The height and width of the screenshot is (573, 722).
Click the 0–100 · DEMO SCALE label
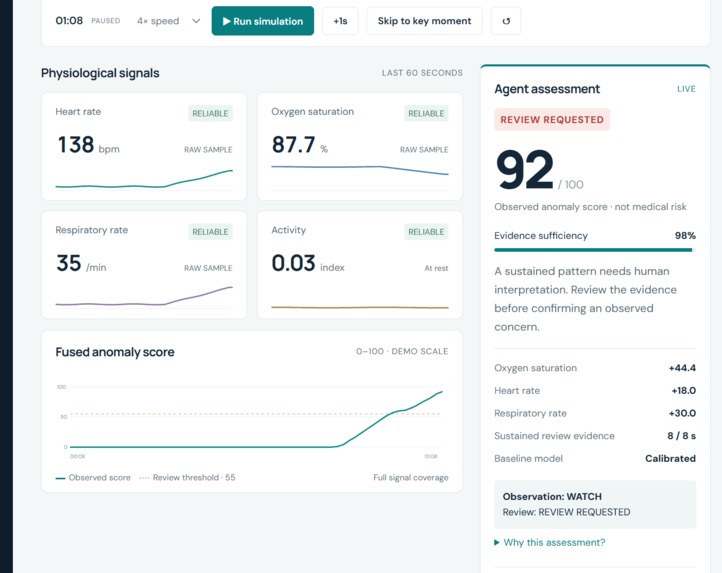402,351
